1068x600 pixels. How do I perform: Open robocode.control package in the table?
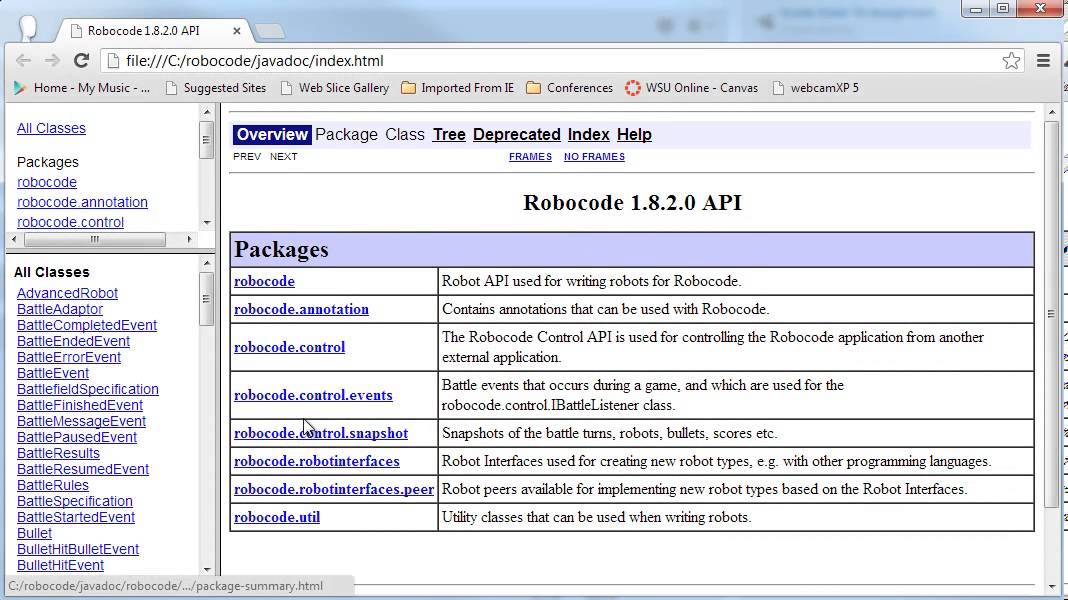pos(289,347)
